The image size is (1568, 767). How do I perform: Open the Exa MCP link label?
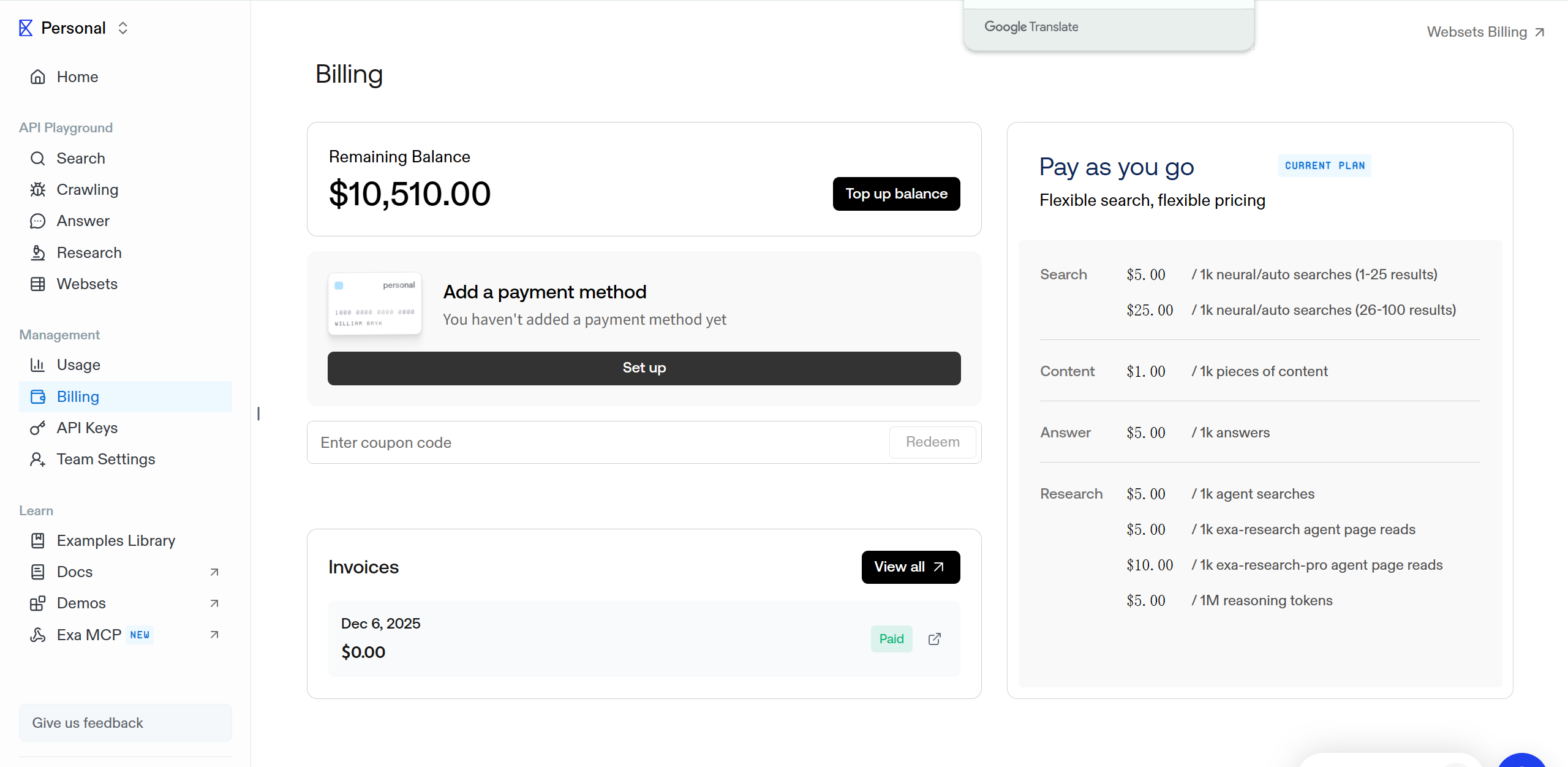tap(89, 635)
